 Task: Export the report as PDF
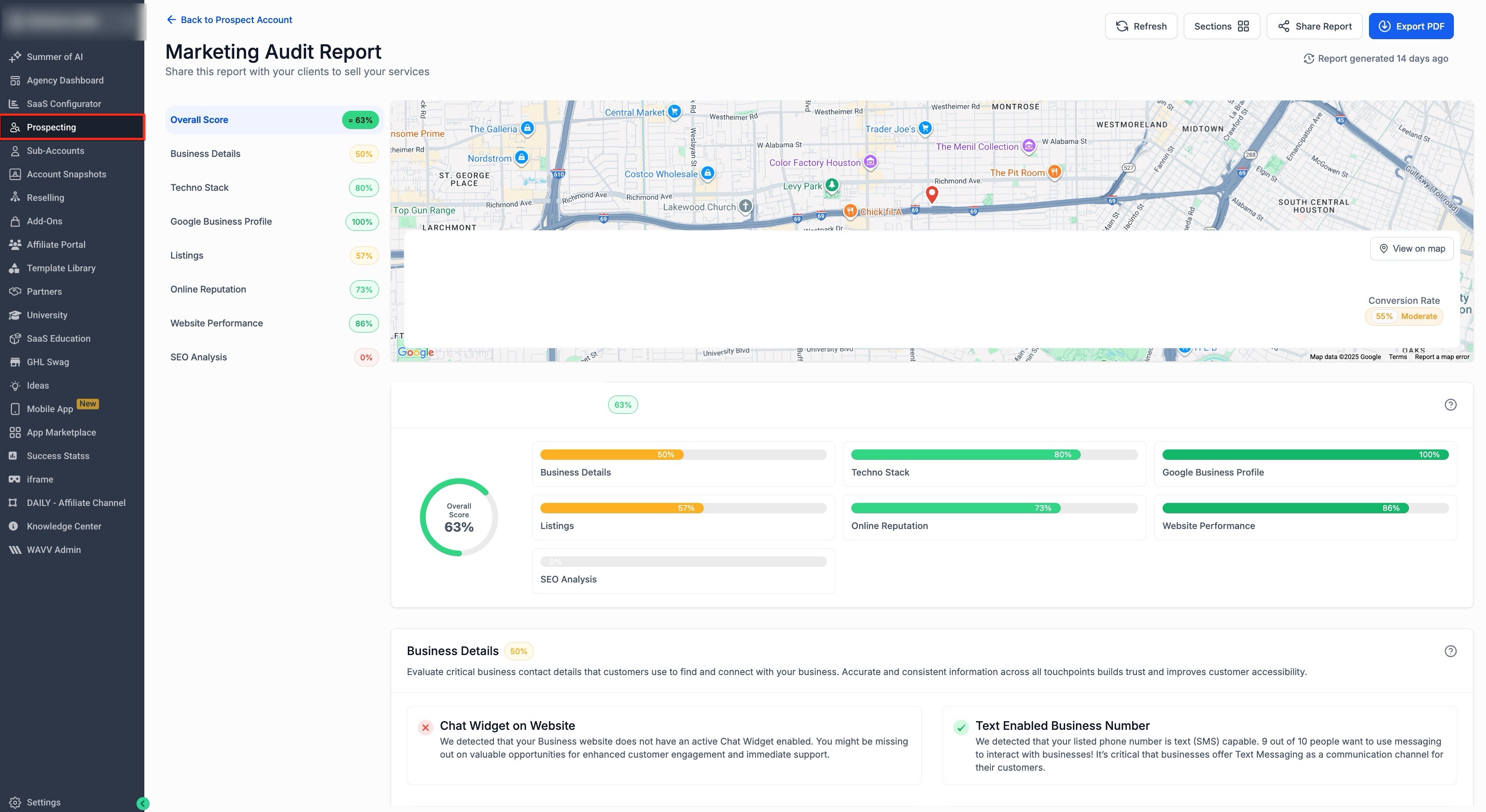tap(1410, 26)
